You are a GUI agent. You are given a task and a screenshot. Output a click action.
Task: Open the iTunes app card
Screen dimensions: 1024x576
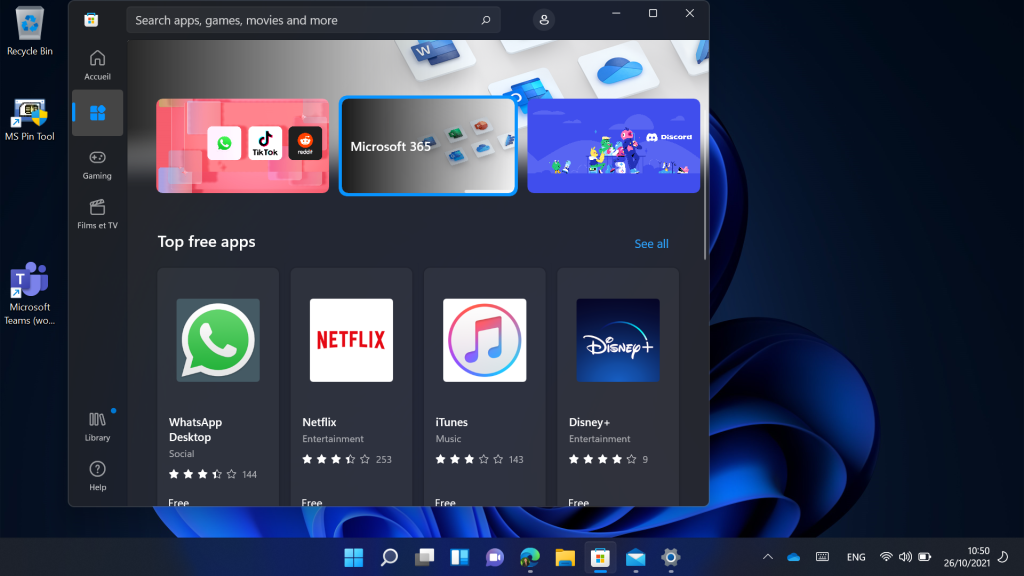point(484,385)
